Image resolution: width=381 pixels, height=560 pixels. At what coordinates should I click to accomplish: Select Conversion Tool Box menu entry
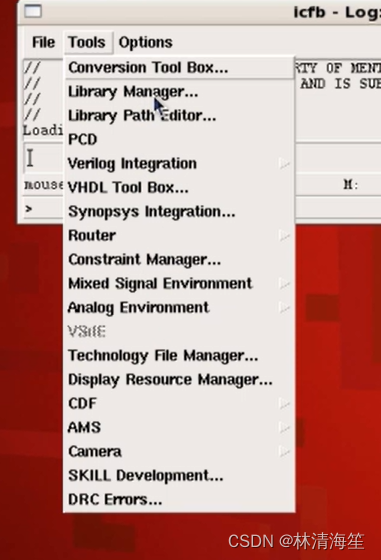(180, 68)
